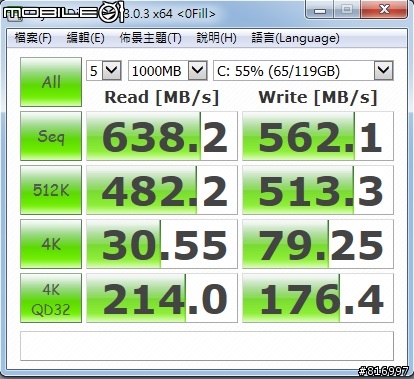Select Seq read result 638.2

[x=162, y=136]
